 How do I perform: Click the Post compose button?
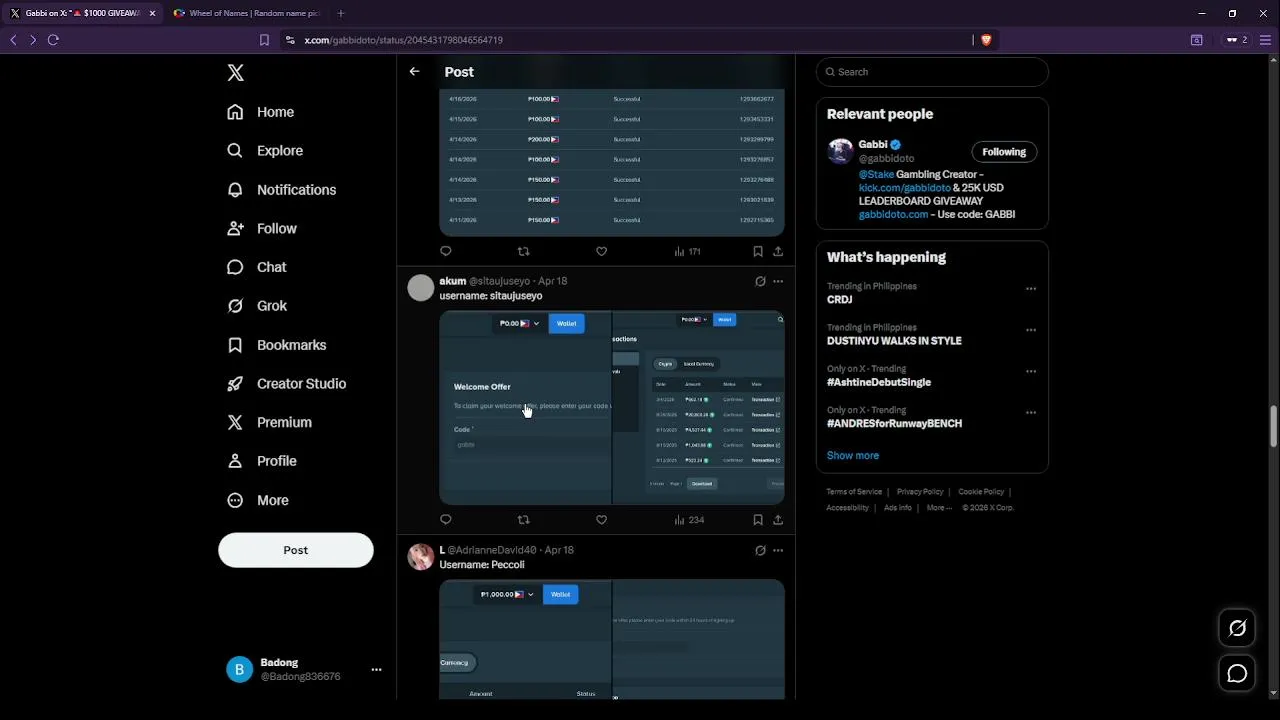pyautogui.click(x=296, y=550)
